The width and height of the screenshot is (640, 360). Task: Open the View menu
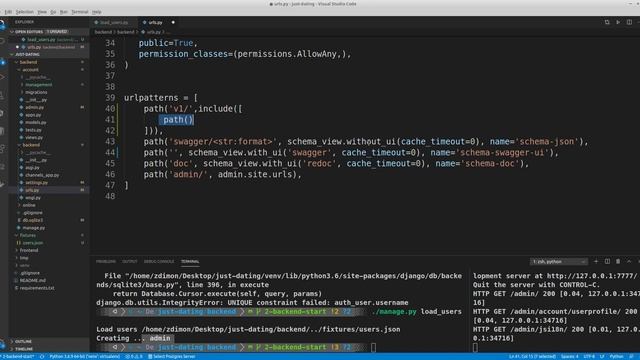coord(42,12)
